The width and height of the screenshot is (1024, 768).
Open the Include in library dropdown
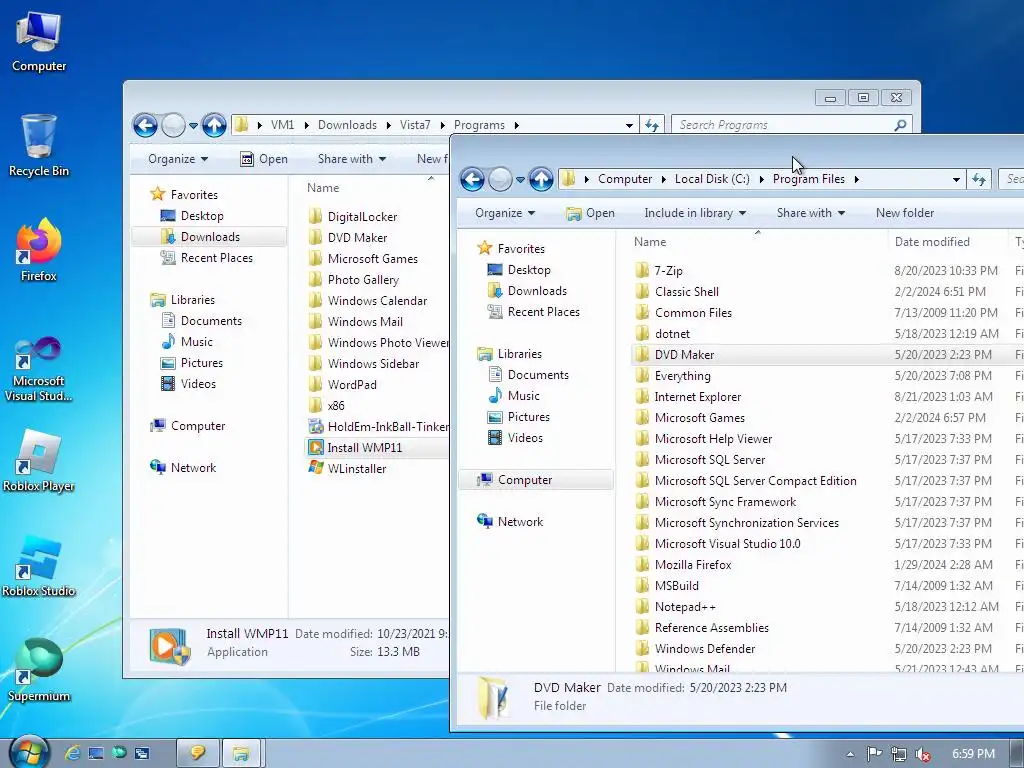[695, 213]
